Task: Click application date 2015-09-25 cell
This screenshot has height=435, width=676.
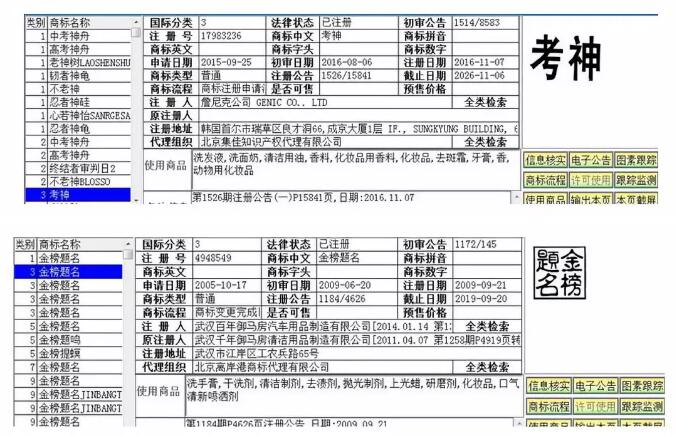Action: (x=232, y=62)
